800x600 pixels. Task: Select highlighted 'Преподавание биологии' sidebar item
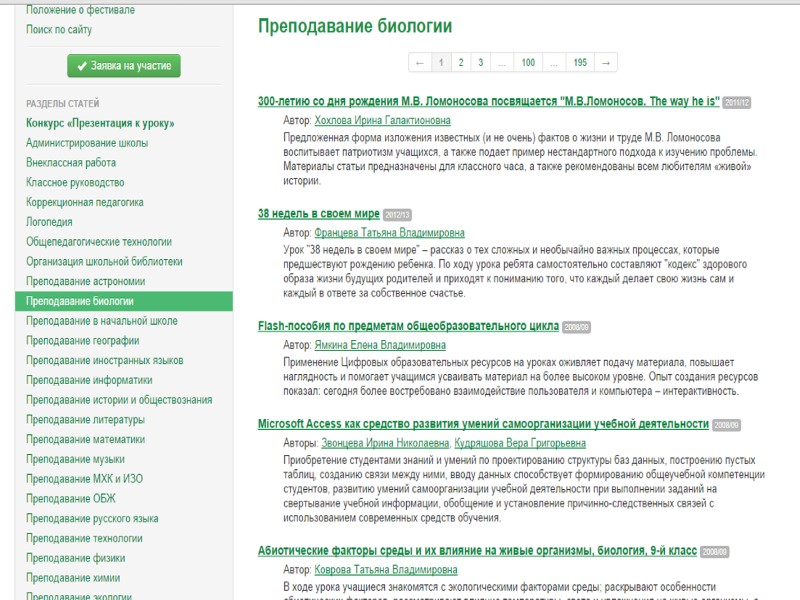124,302
